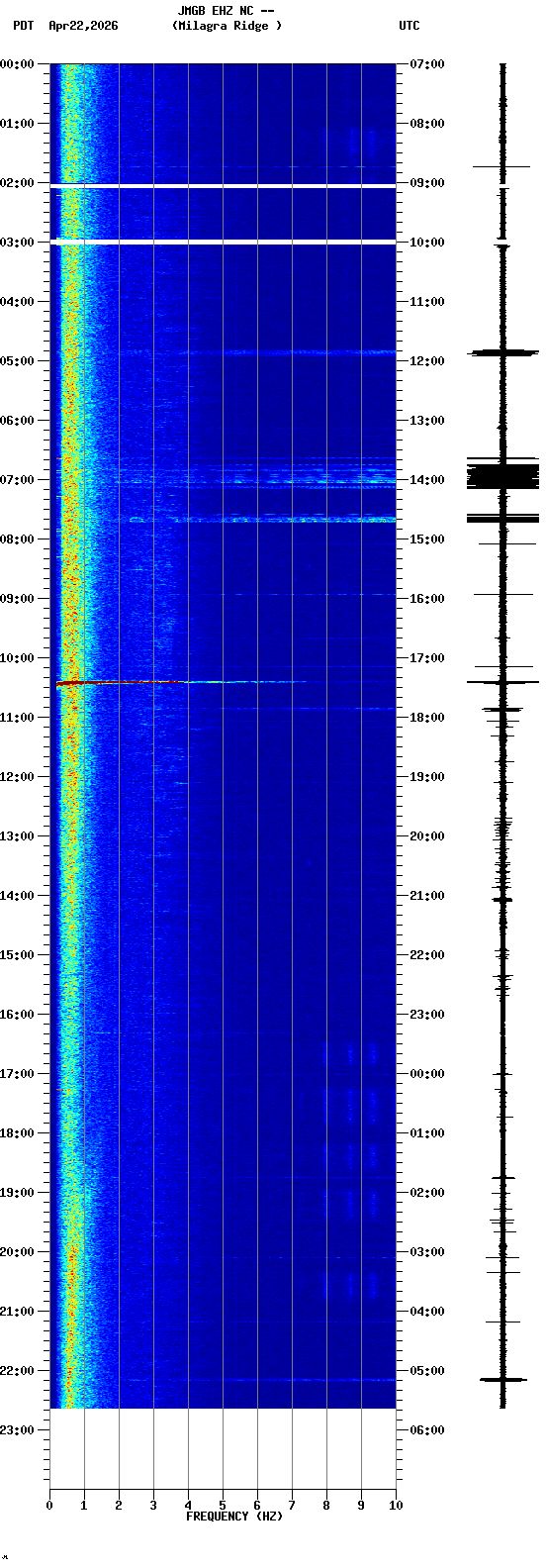Click the 06:00 label on UTC axis
Viewport: 546px width, 1568px height.
tap(427, 1430)
